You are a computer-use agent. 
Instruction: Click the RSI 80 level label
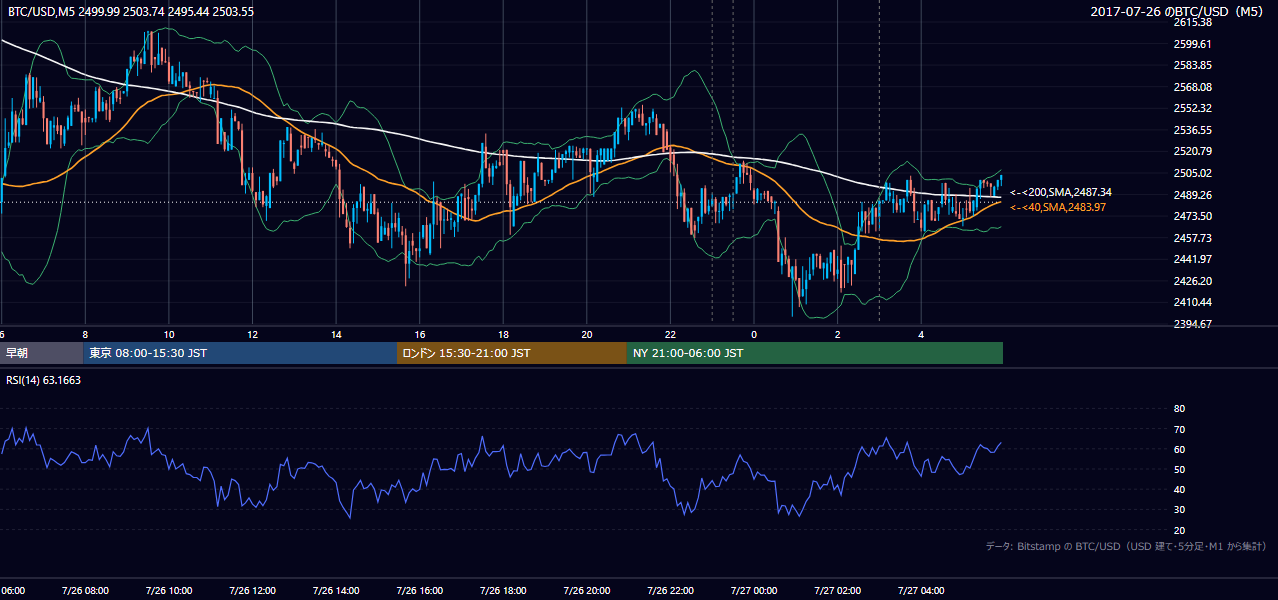coord(1179,409)
